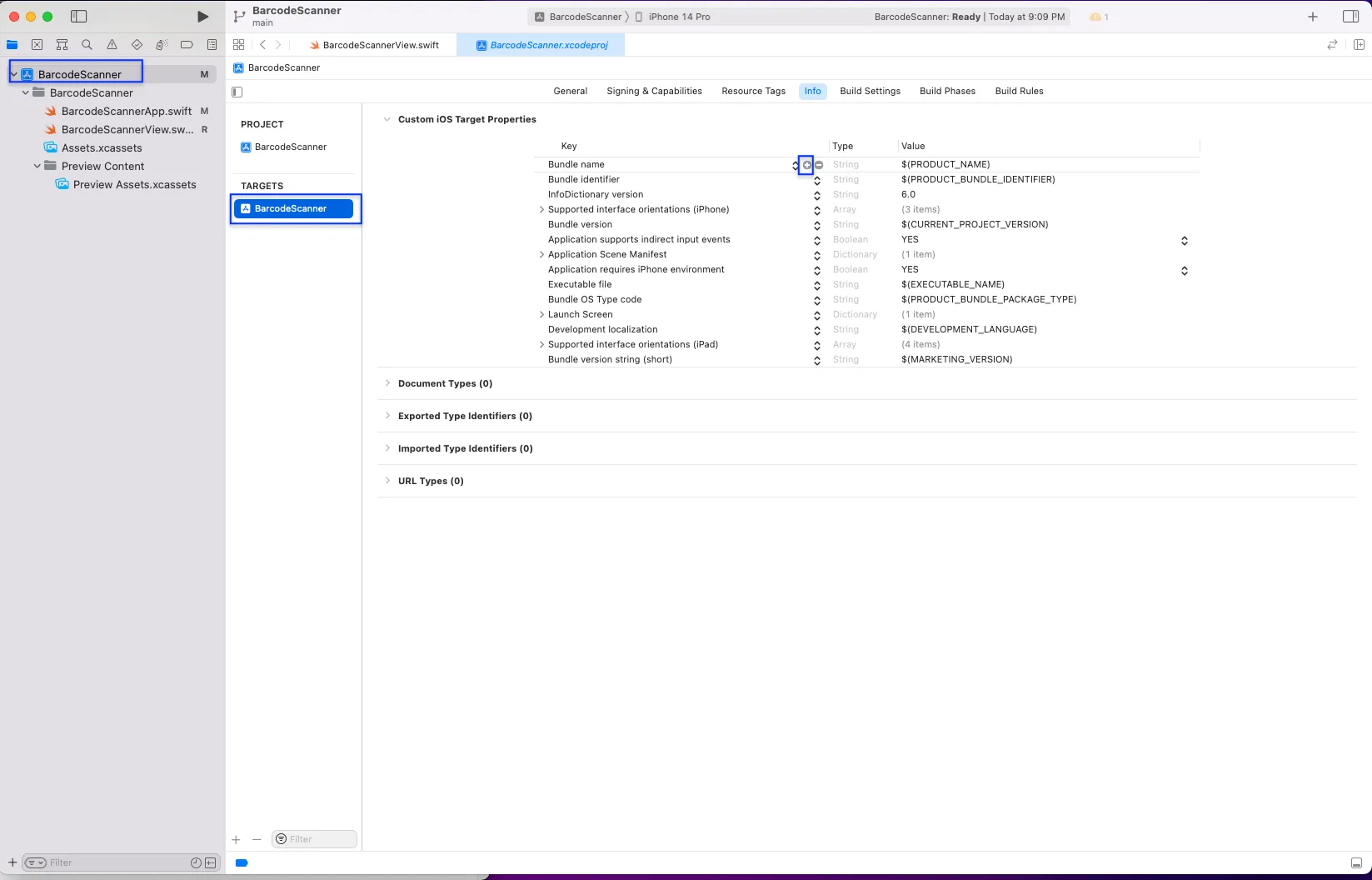Remove selected target with minus button
This screenshot has height=880, width=1372.
(257, 840)
